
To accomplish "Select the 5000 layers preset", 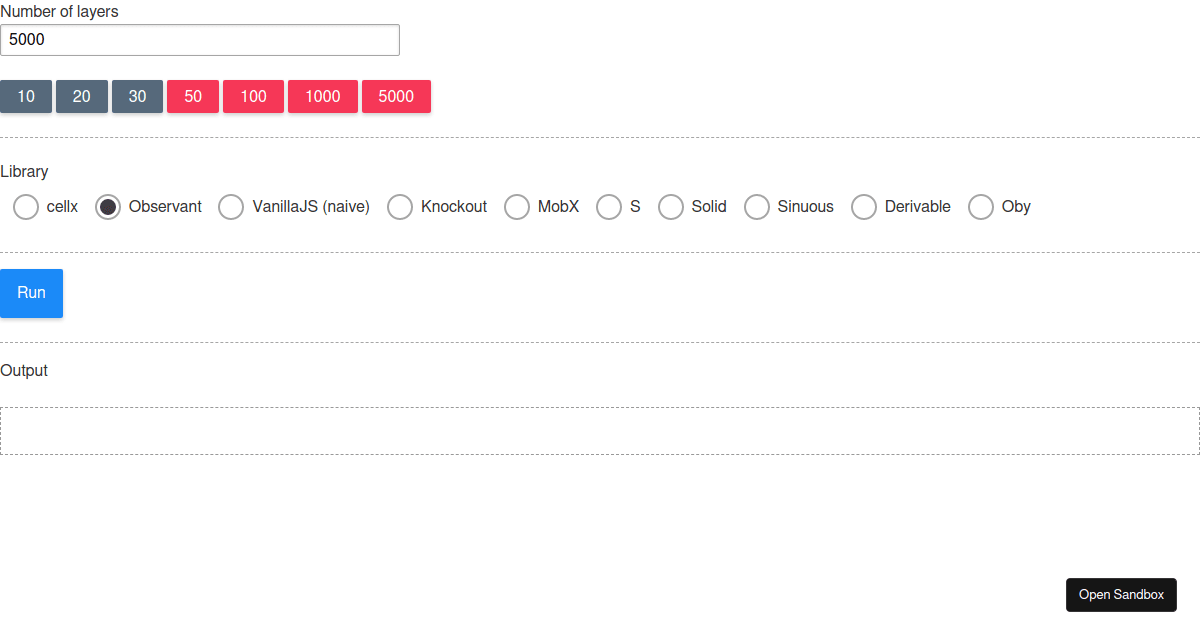I will tap(396, 96).
